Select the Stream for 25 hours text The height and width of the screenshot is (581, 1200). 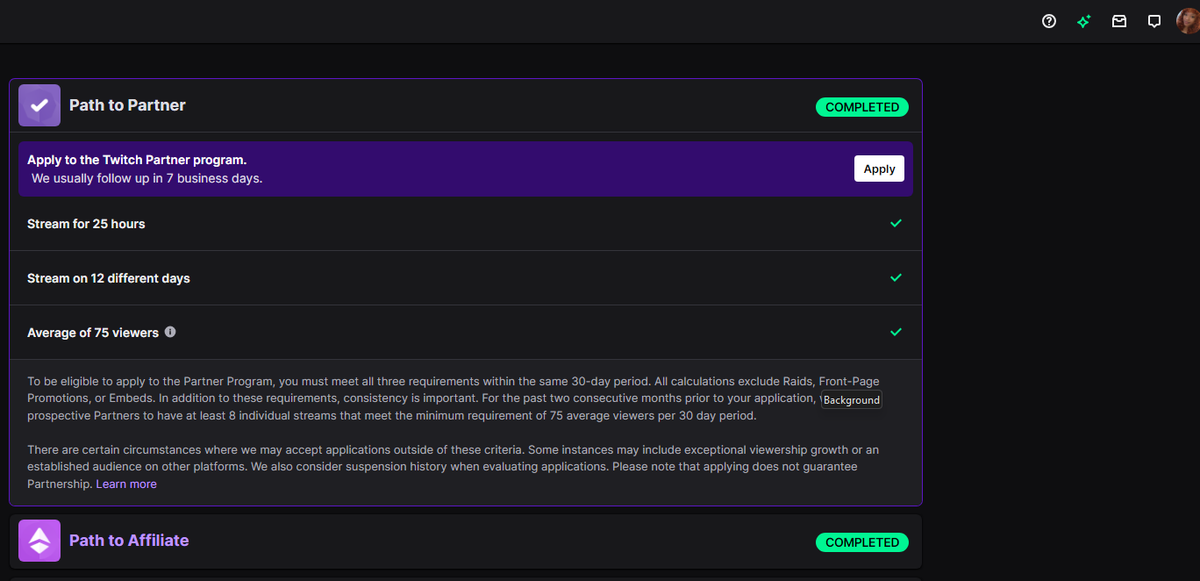pos(86,224)
